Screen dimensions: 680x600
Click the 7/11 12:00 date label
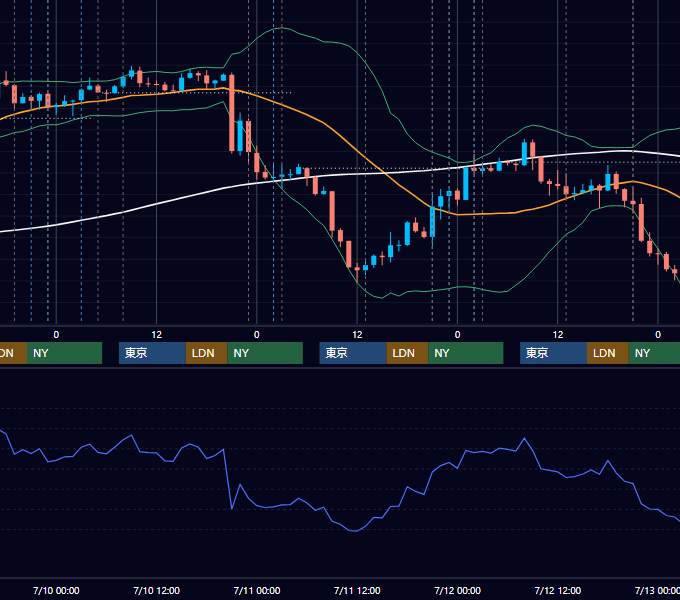[x=357, y=590]
